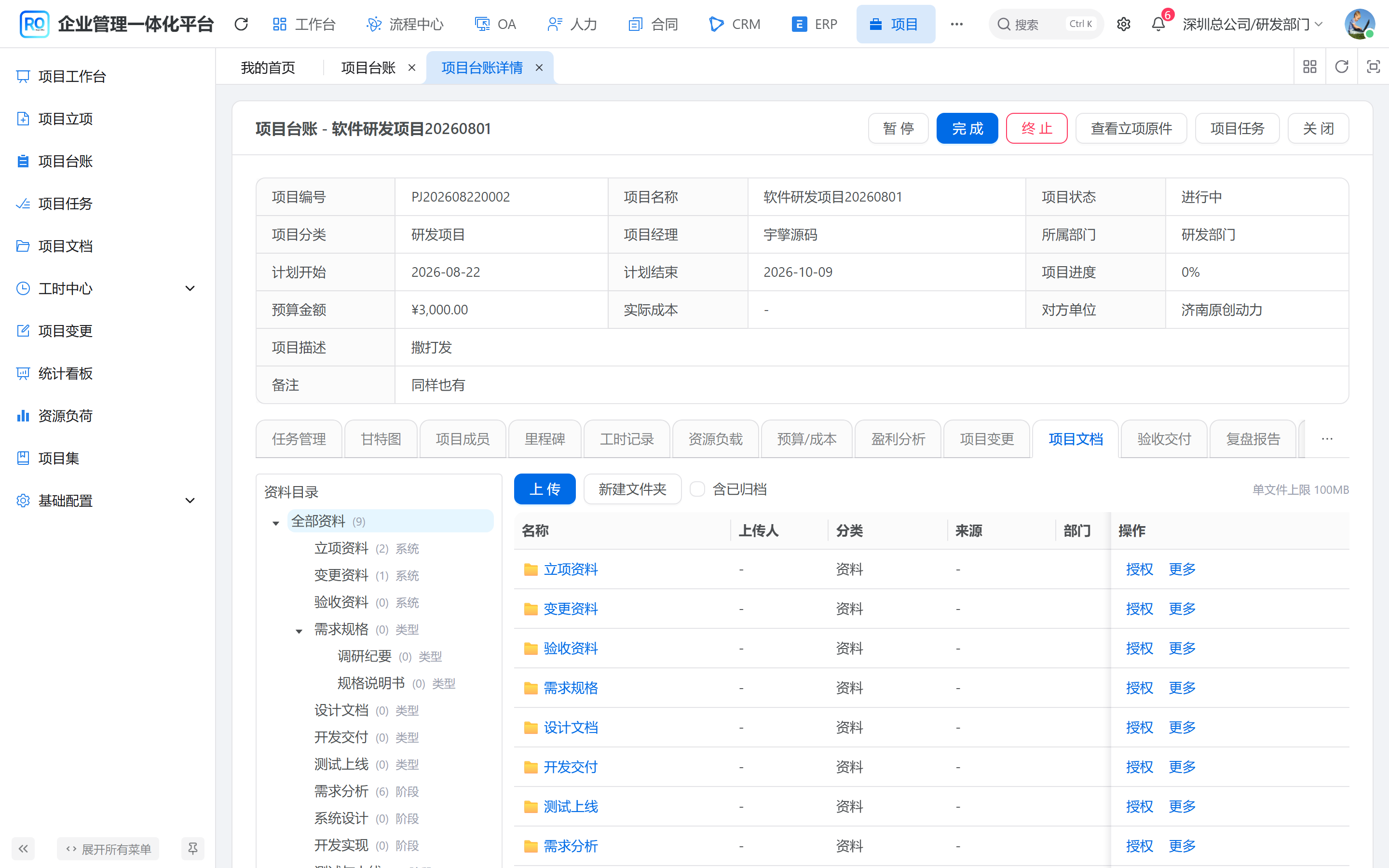Screen dimensions: 1389x868
Task: Click 授权 in the 变更资料 row
Action: click(x=1139, y=609)
